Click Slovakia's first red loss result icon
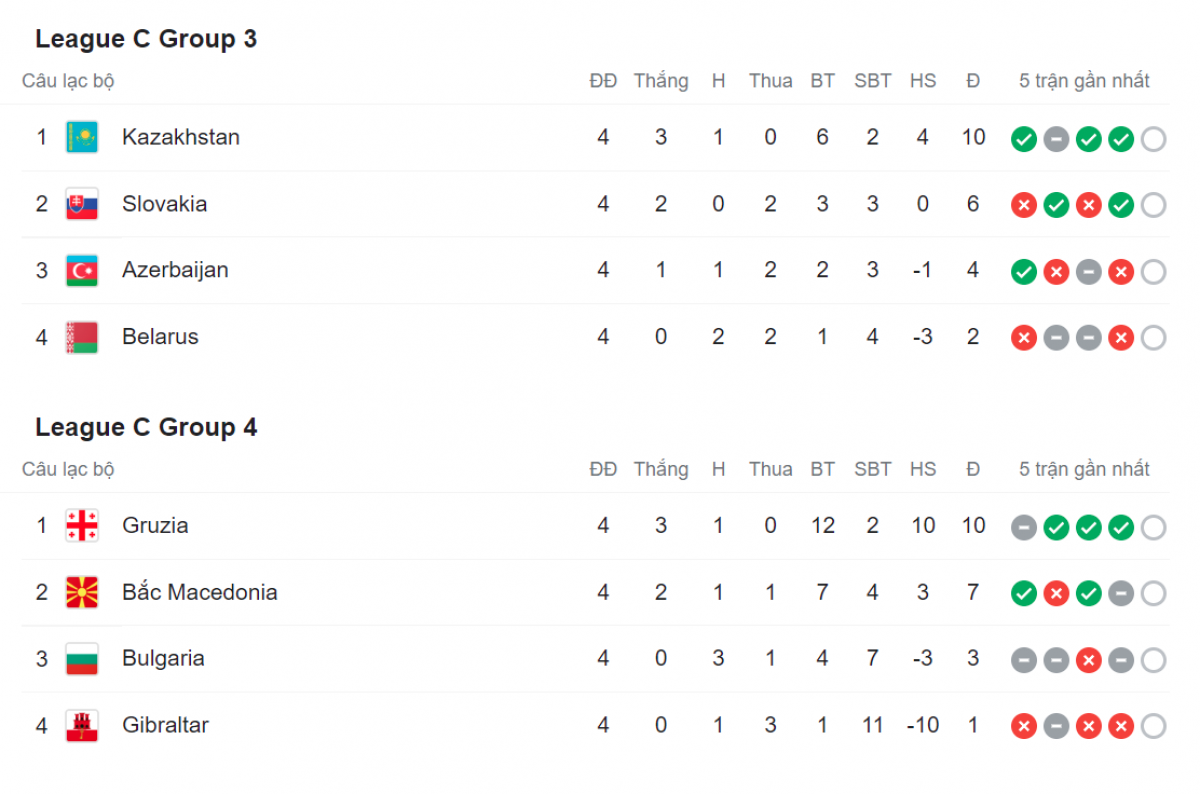The width and height of the screenshot is (1200, 794). point(1024,205)
